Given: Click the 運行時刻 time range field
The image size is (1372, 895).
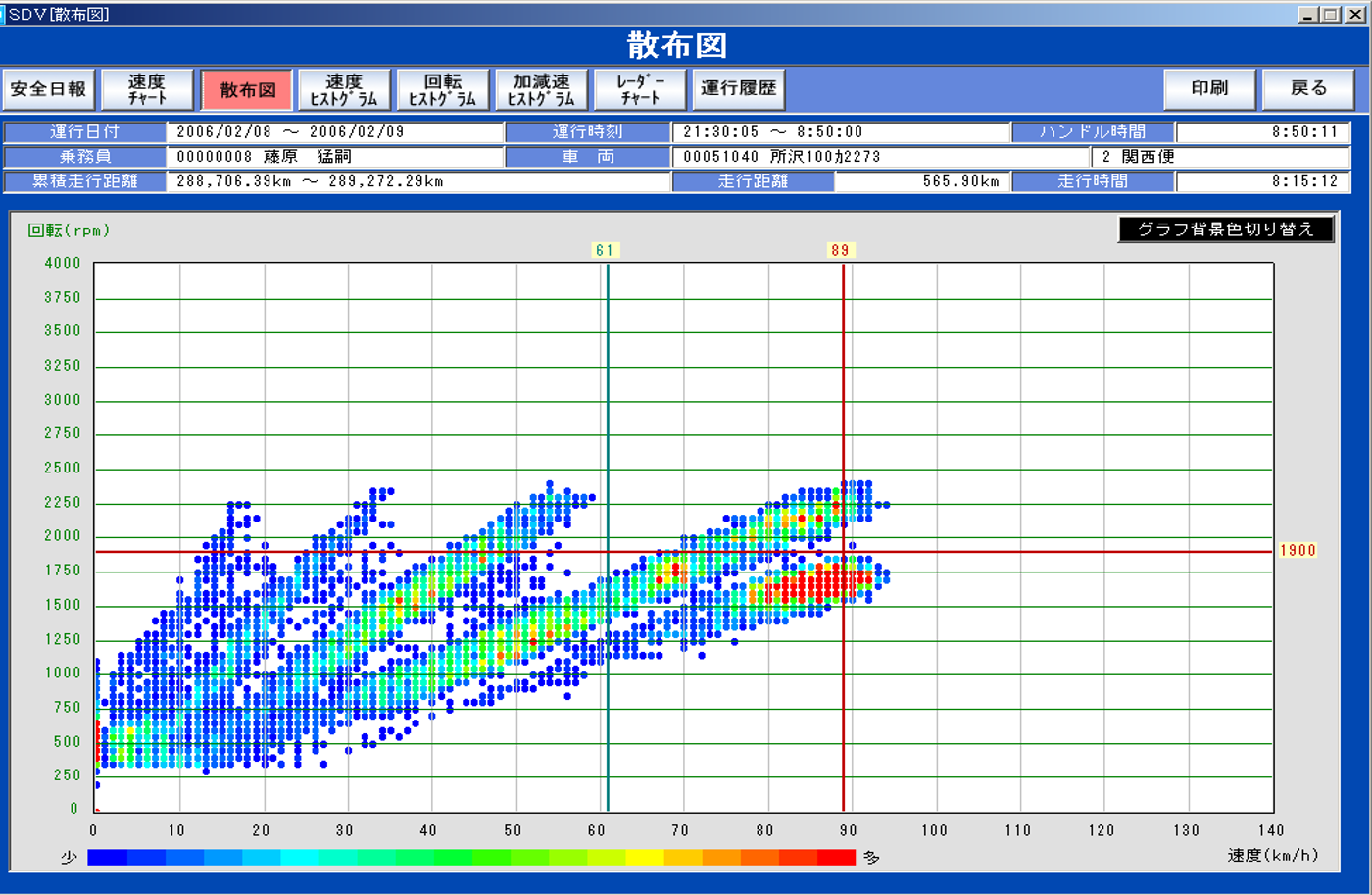Looking at the screenshot, I should pos(840,131).
